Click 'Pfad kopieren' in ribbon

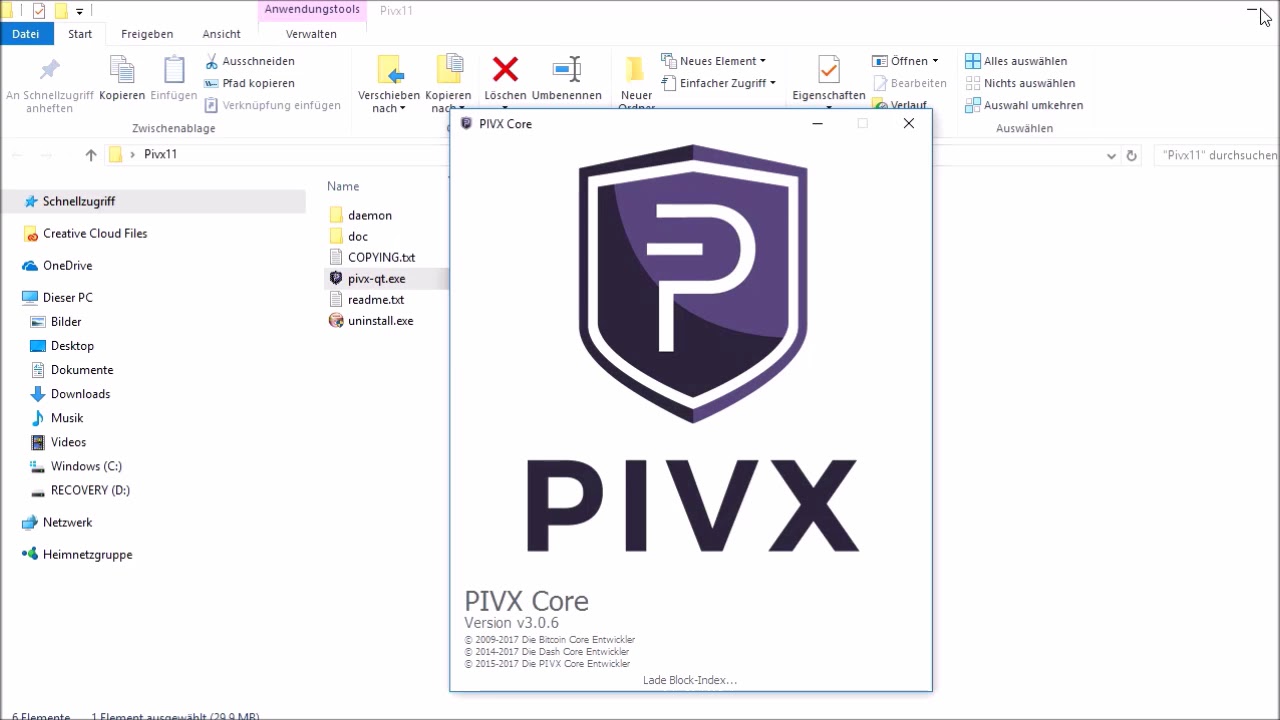[x=249, y=83]
